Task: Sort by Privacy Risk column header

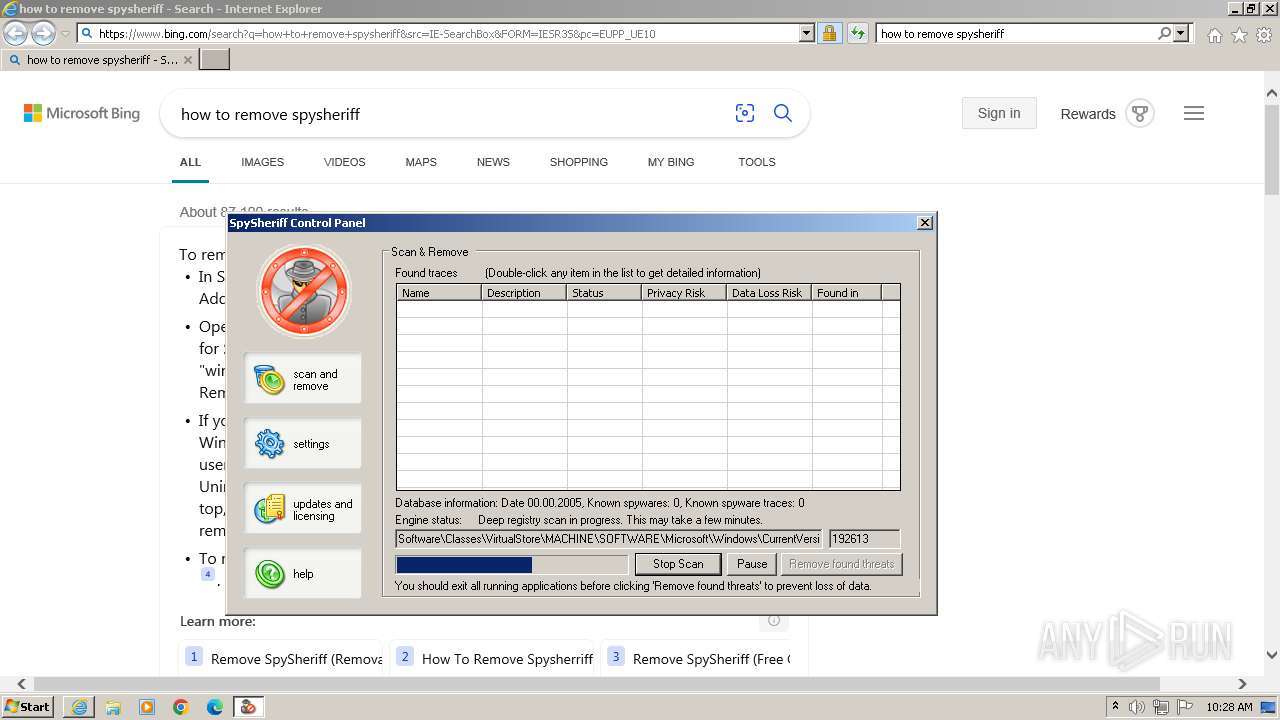Action: [684, 293]
